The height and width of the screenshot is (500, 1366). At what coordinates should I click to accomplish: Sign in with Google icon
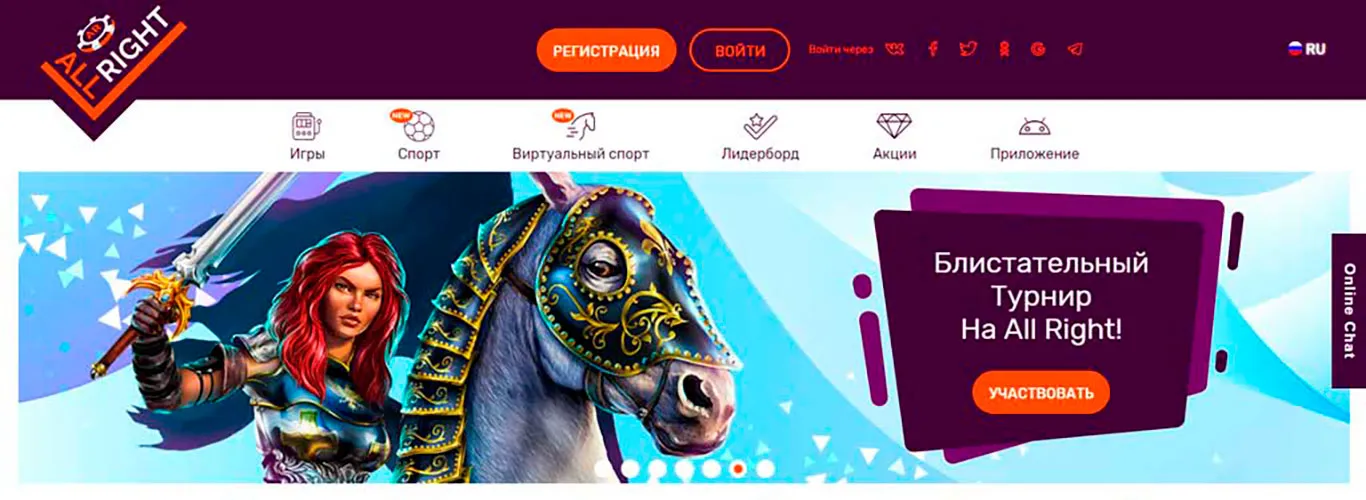click(x=1038, y=49)
